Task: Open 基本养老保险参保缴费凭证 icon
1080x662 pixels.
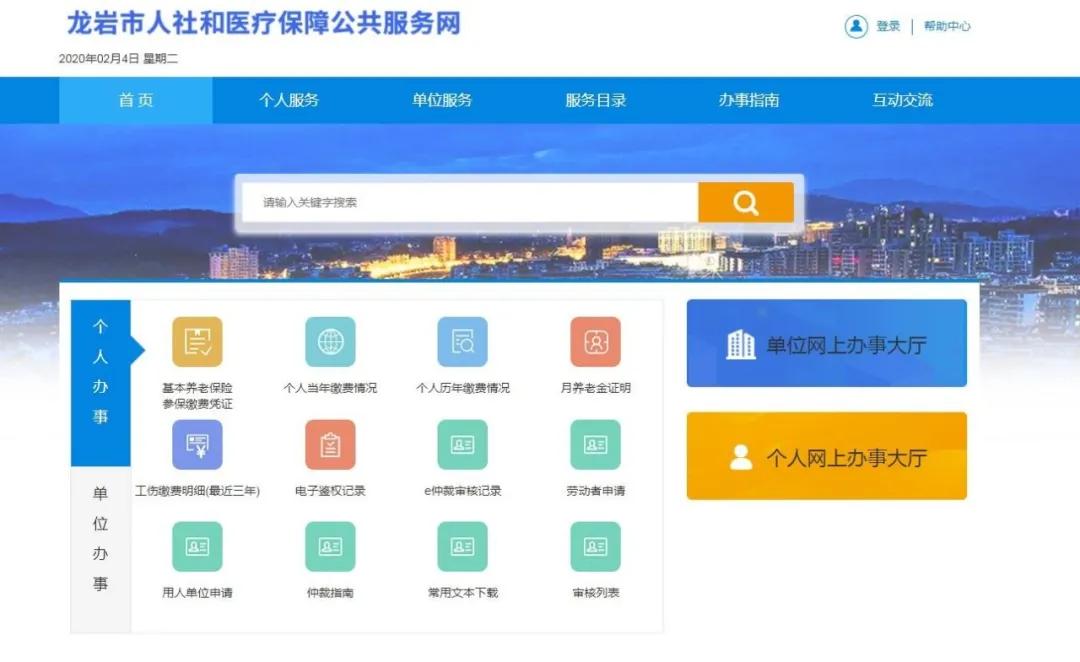Action: click(x=197, y=342)
